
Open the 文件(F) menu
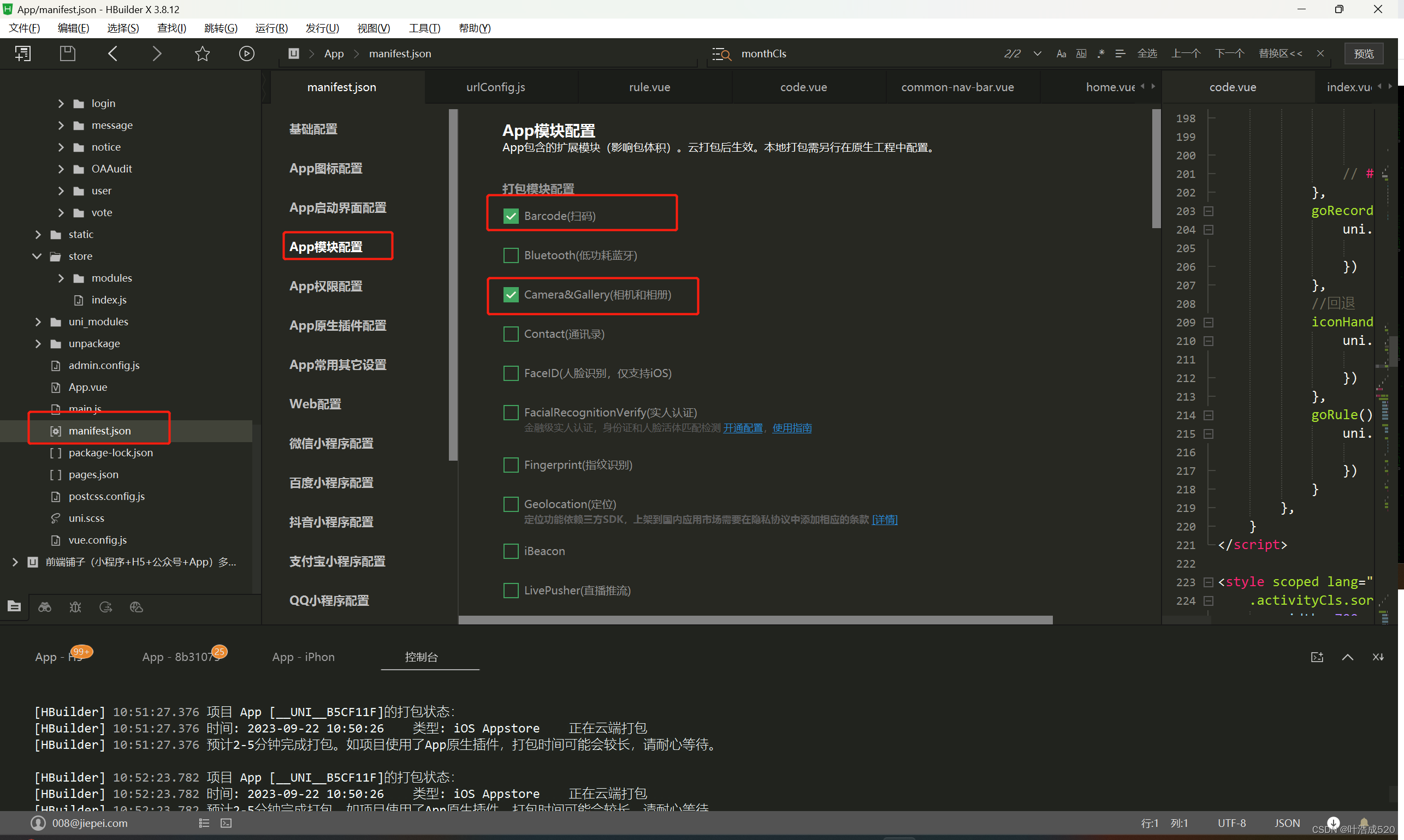point(25,28)
